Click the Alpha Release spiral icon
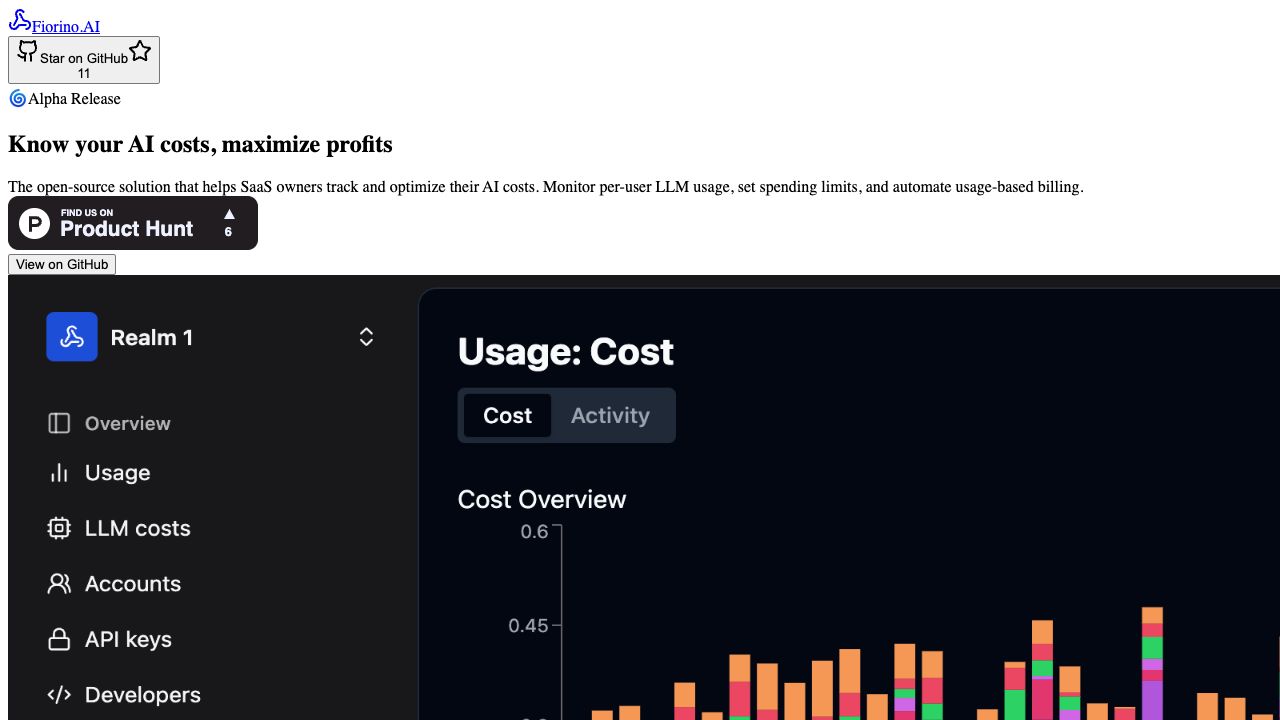This screenshot has width=1280, height=720. coord(17,98)
